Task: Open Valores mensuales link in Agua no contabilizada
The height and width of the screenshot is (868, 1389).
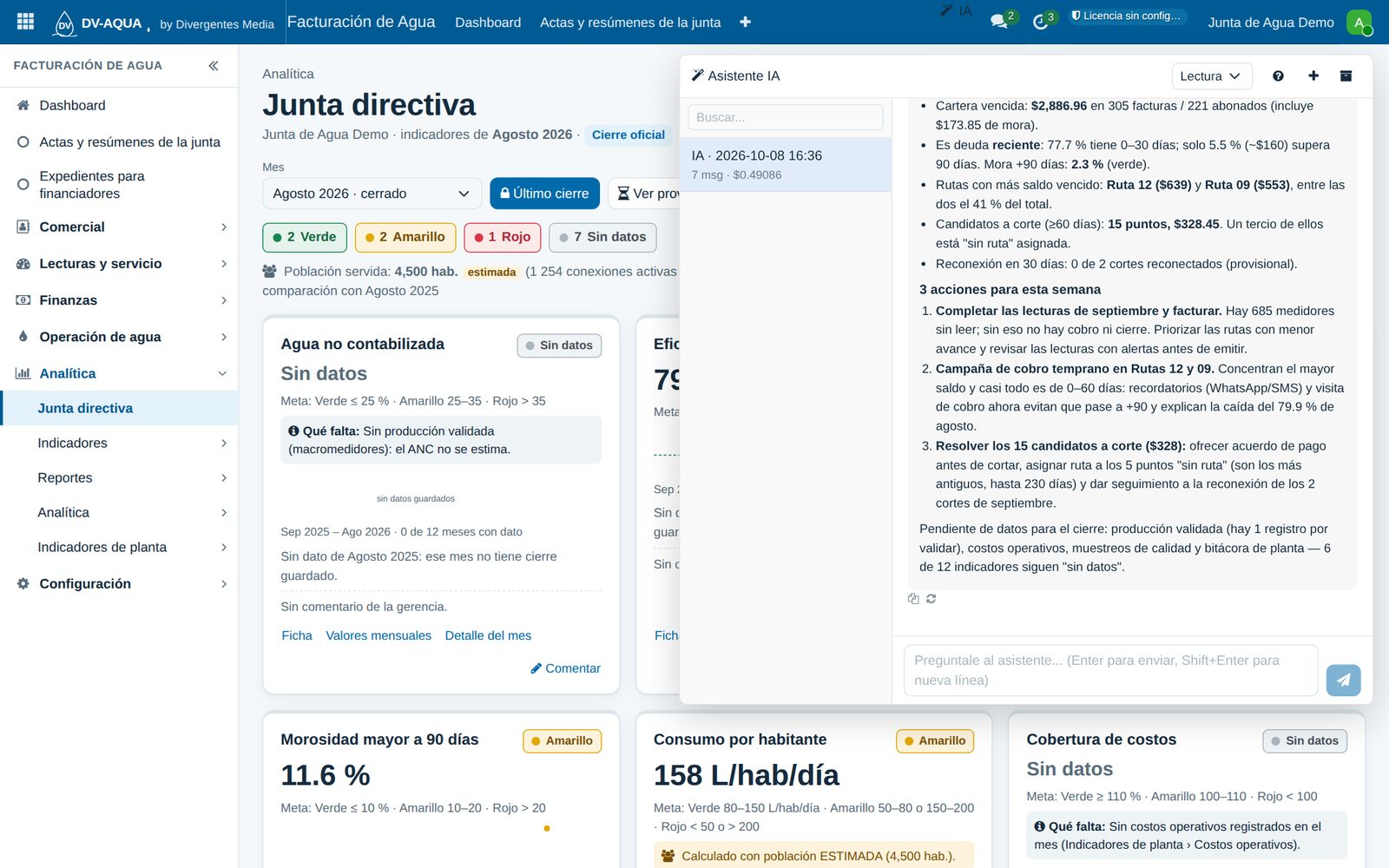Action: pos(379,636)
